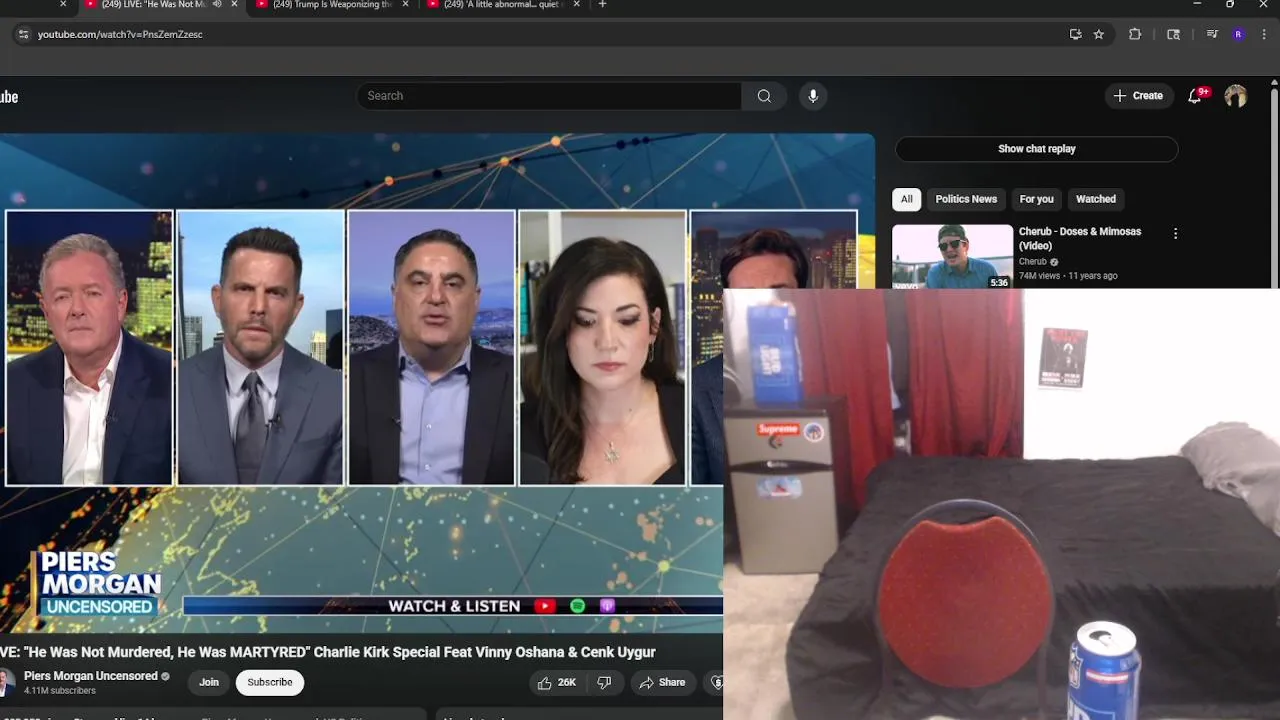Viewport: 1280px width, 720px height.
Task: Select the For you filter chip
Action: coord(1036,199)
